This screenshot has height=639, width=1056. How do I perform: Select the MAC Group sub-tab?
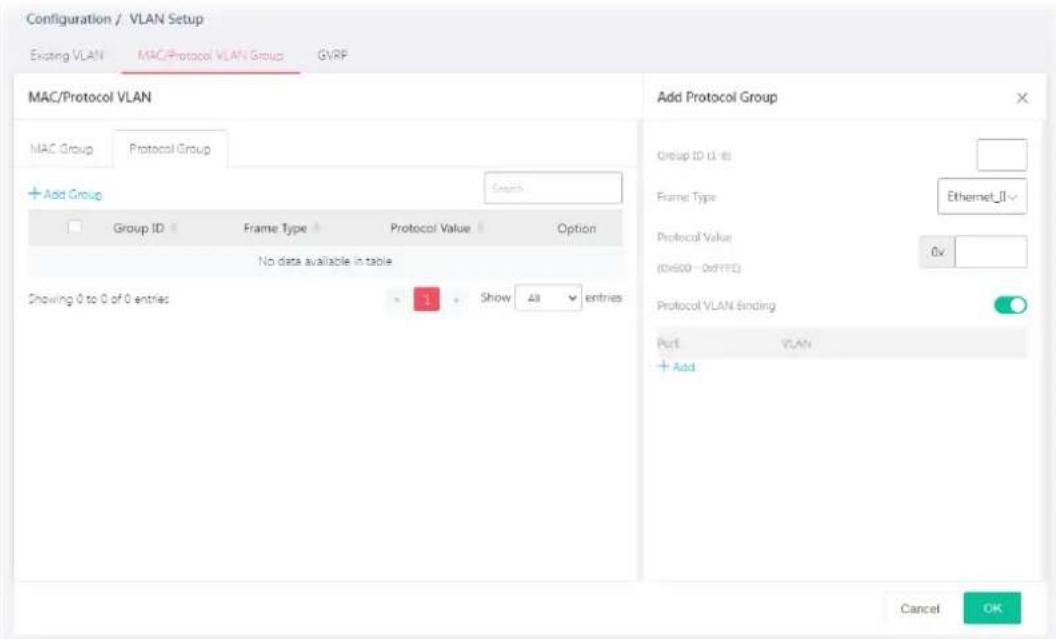[x=62, y=149]
